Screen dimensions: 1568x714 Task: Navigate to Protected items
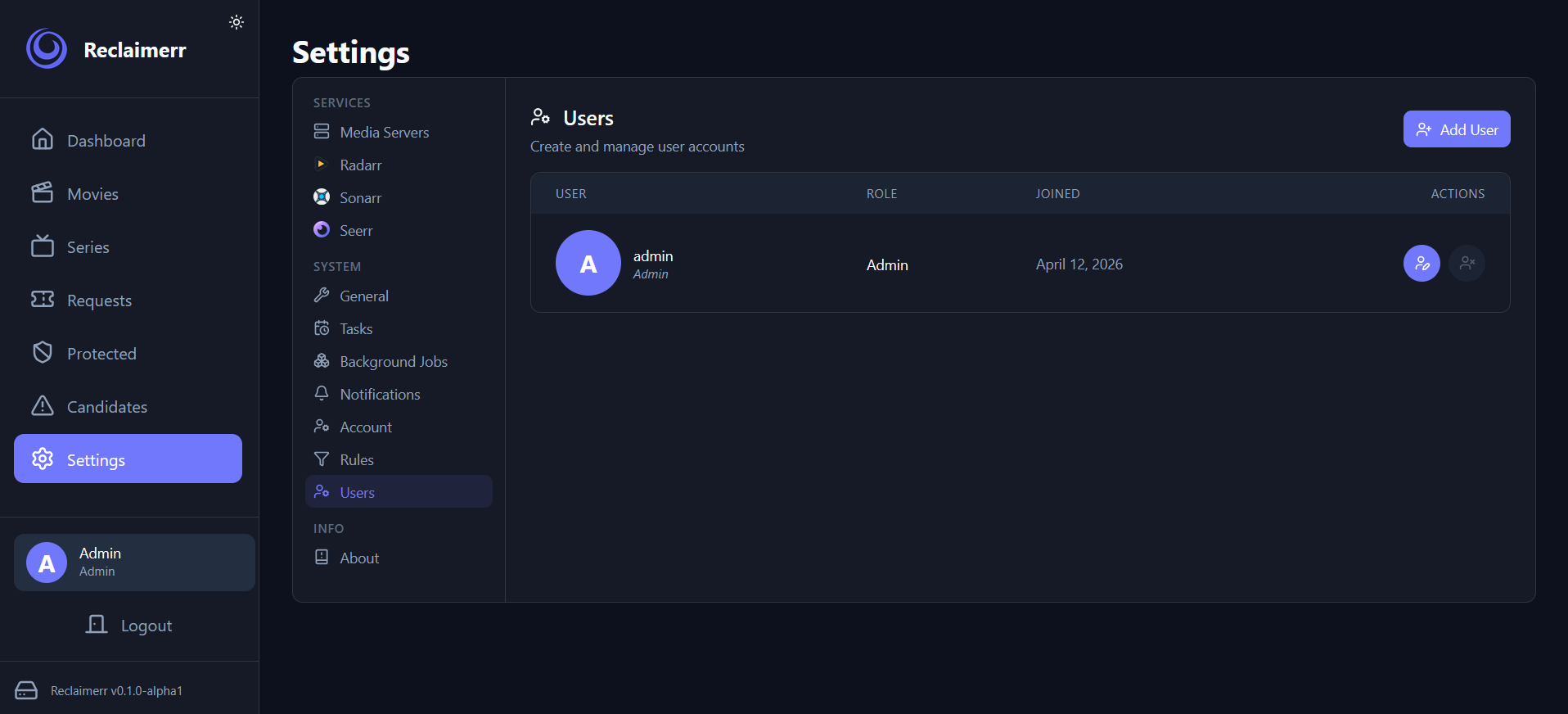click(128, 353)
